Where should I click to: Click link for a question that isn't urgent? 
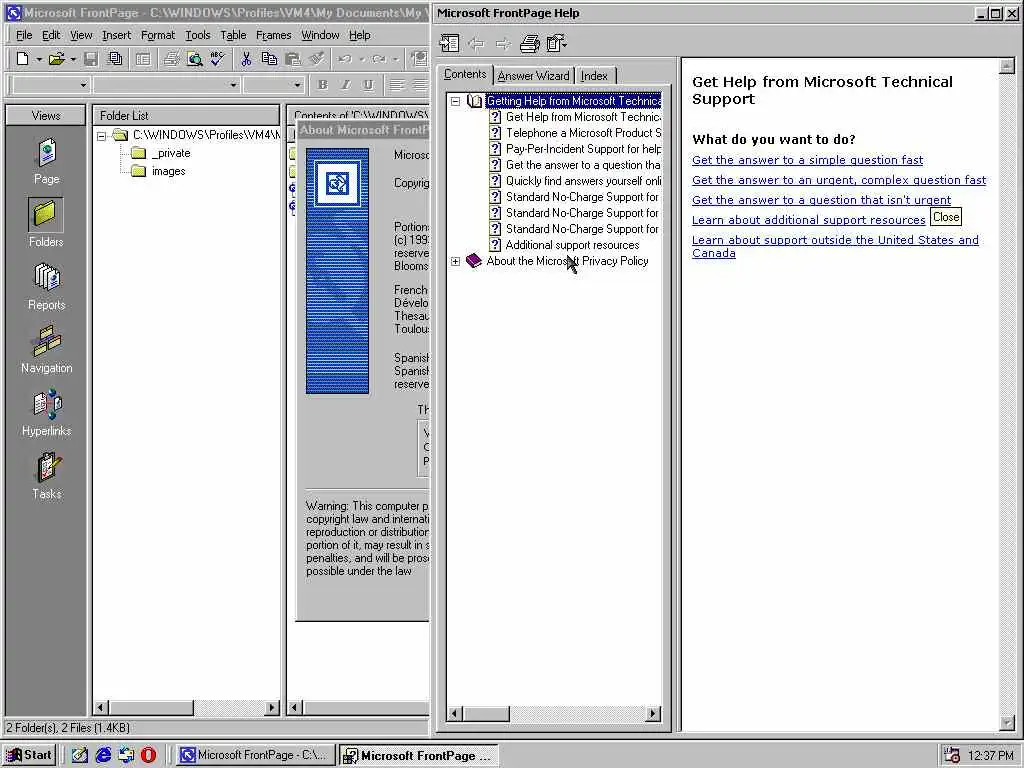(x=822, y=200)
